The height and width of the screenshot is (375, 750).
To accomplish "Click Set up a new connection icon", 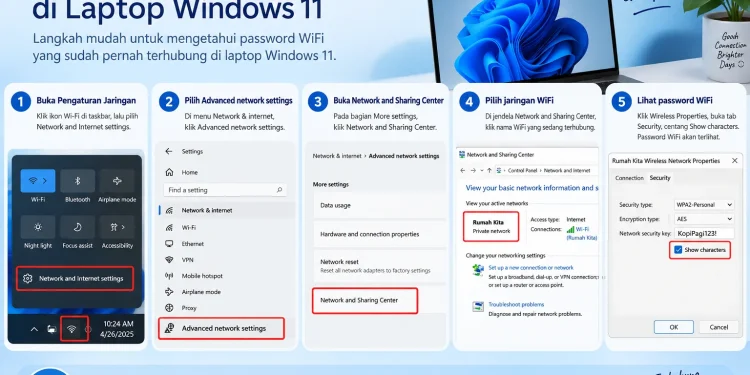I will [x=478, y=269].
